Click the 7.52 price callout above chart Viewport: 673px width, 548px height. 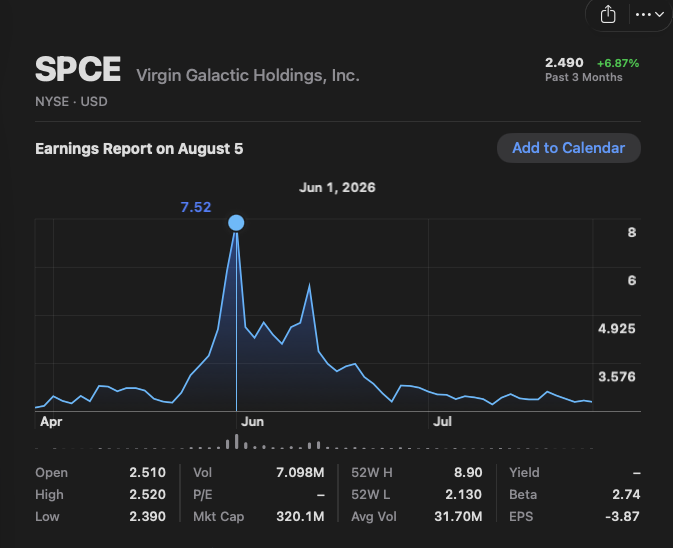(196, 207)
